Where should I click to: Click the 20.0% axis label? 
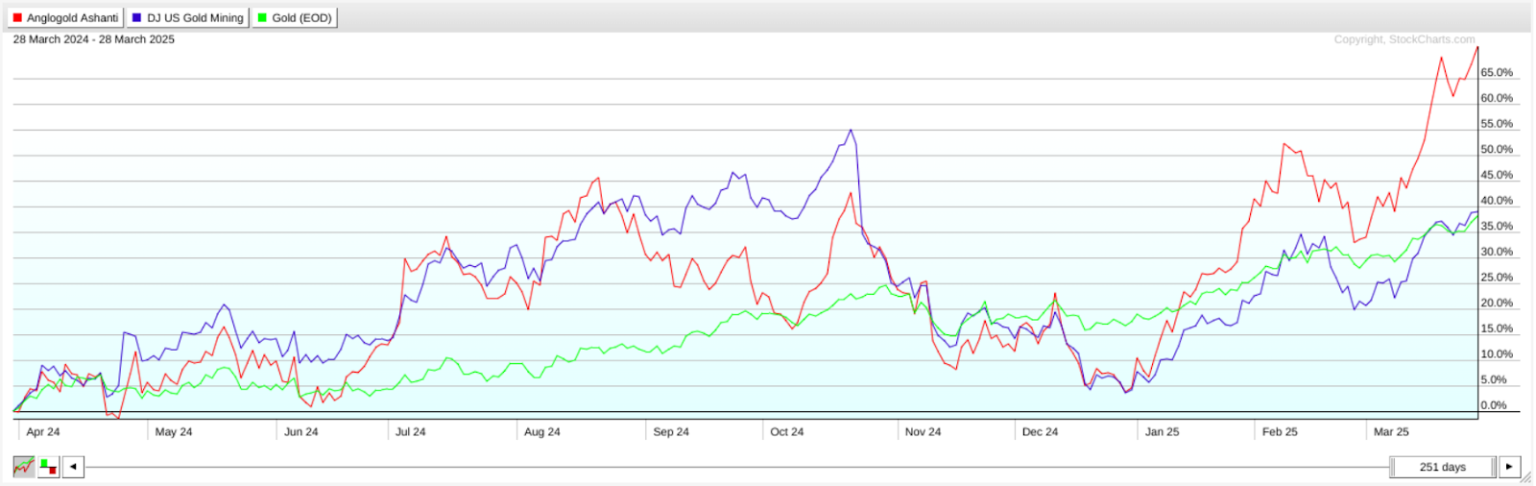[x=1497, y=303]
